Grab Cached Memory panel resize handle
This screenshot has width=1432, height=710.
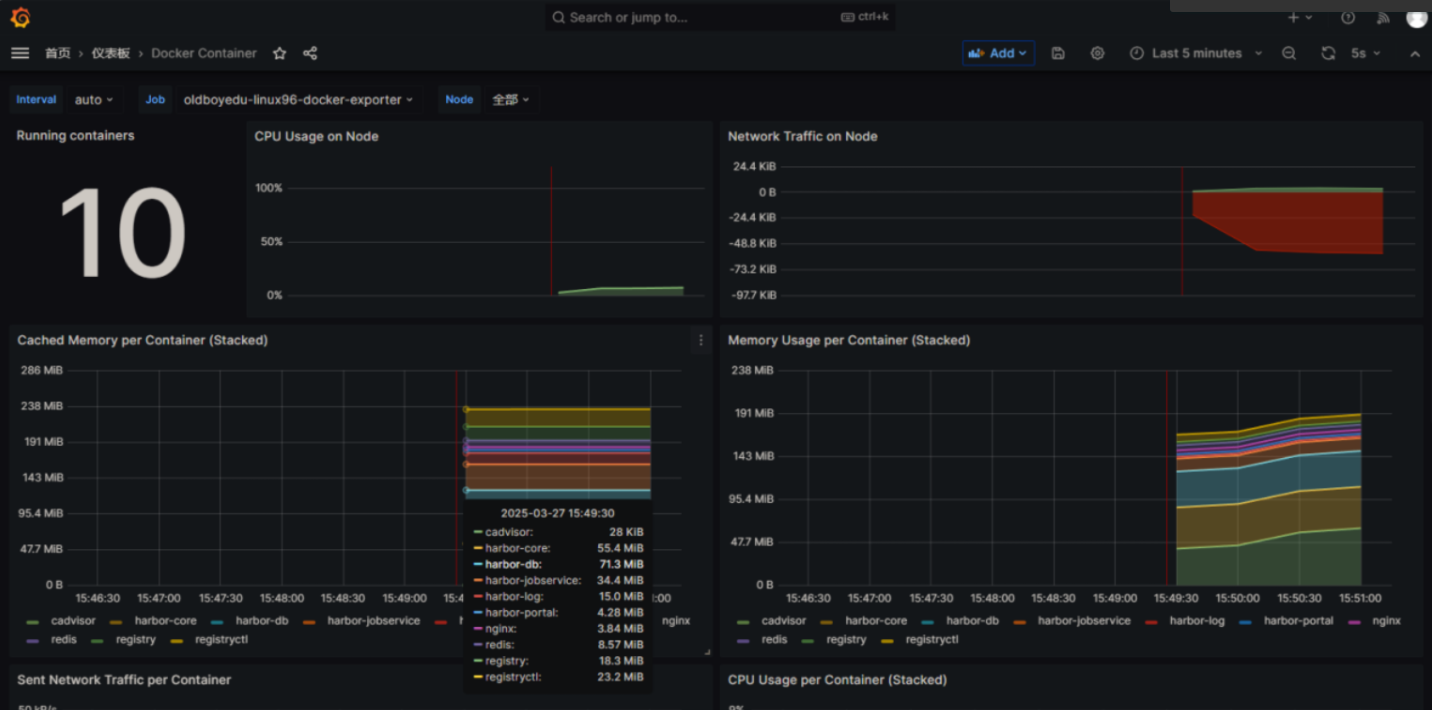pyautogui.click(x=707, y=652)
